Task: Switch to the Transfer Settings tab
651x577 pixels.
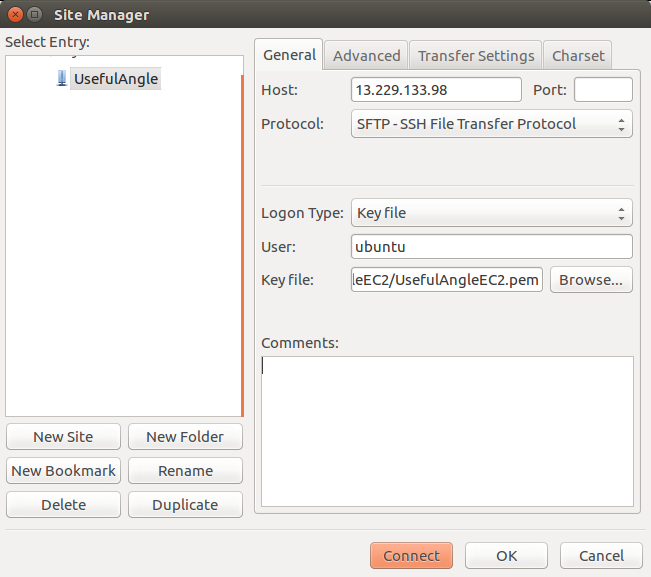Action: point(475,56)
